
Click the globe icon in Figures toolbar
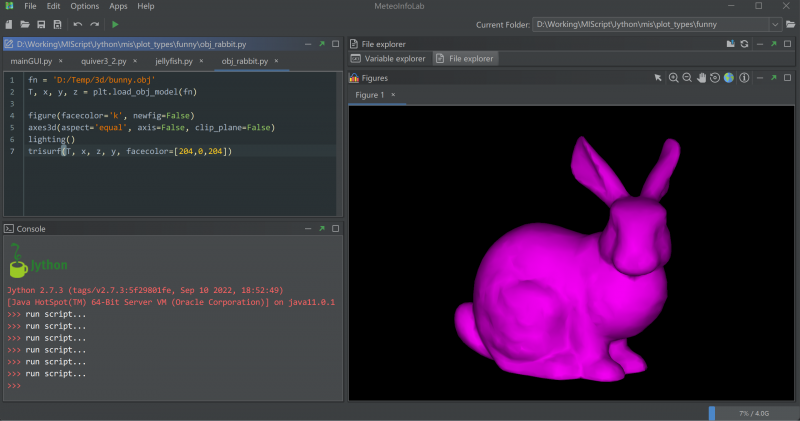(x=729, y=78)
